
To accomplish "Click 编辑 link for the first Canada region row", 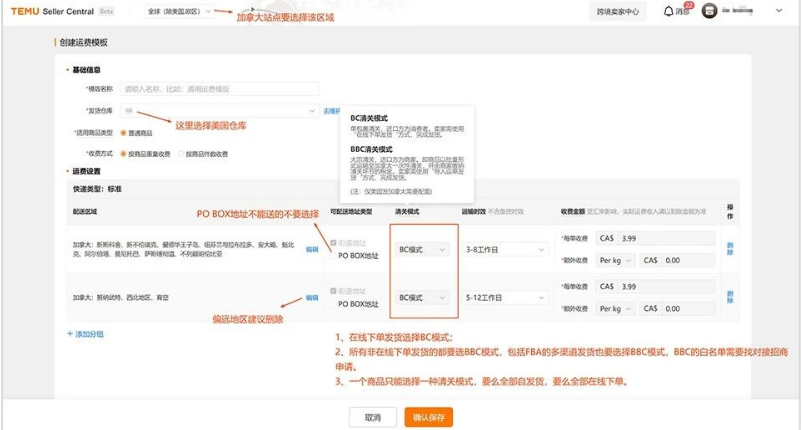I will point(312,250).
